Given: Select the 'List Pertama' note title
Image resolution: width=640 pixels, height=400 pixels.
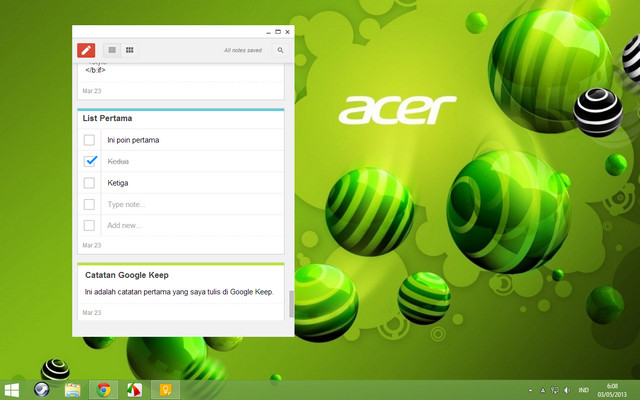Looking at the screenshot, I should click(107, 118).
